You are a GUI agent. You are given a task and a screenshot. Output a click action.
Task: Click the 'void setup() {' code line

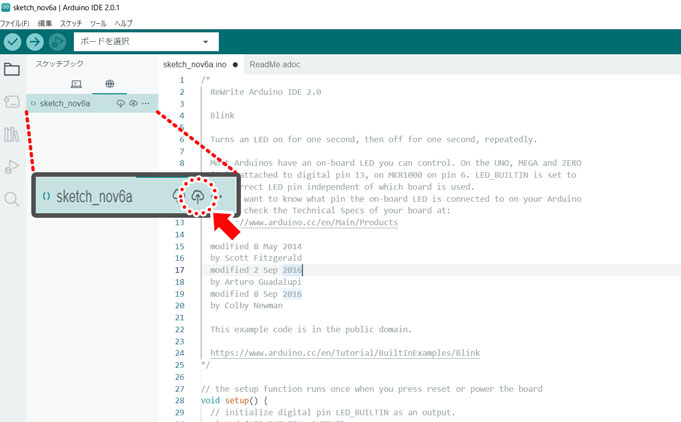235,401
